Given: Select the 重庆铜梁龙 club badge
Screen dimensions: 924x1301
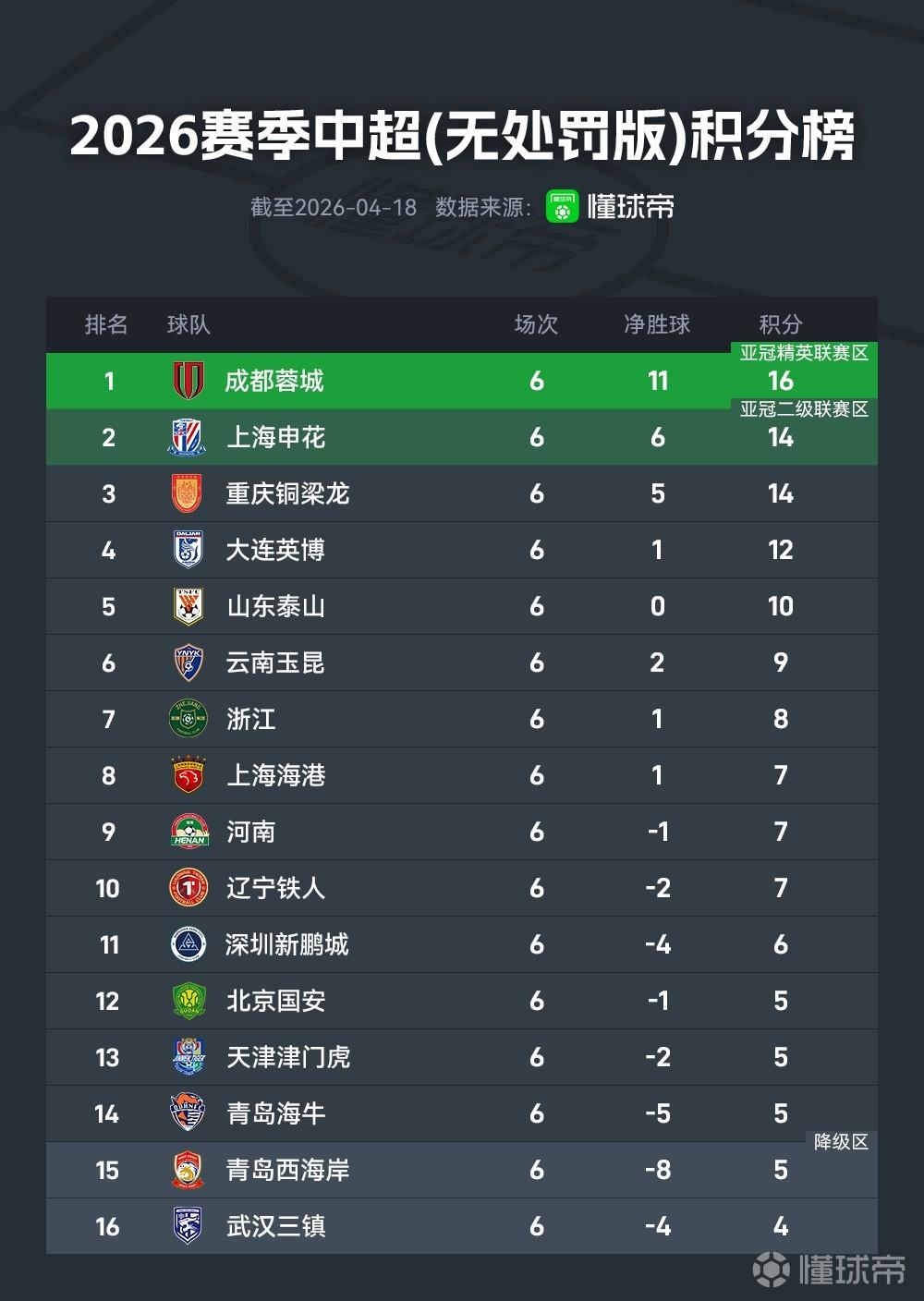Looking at the screenshot, I should 188,493.
